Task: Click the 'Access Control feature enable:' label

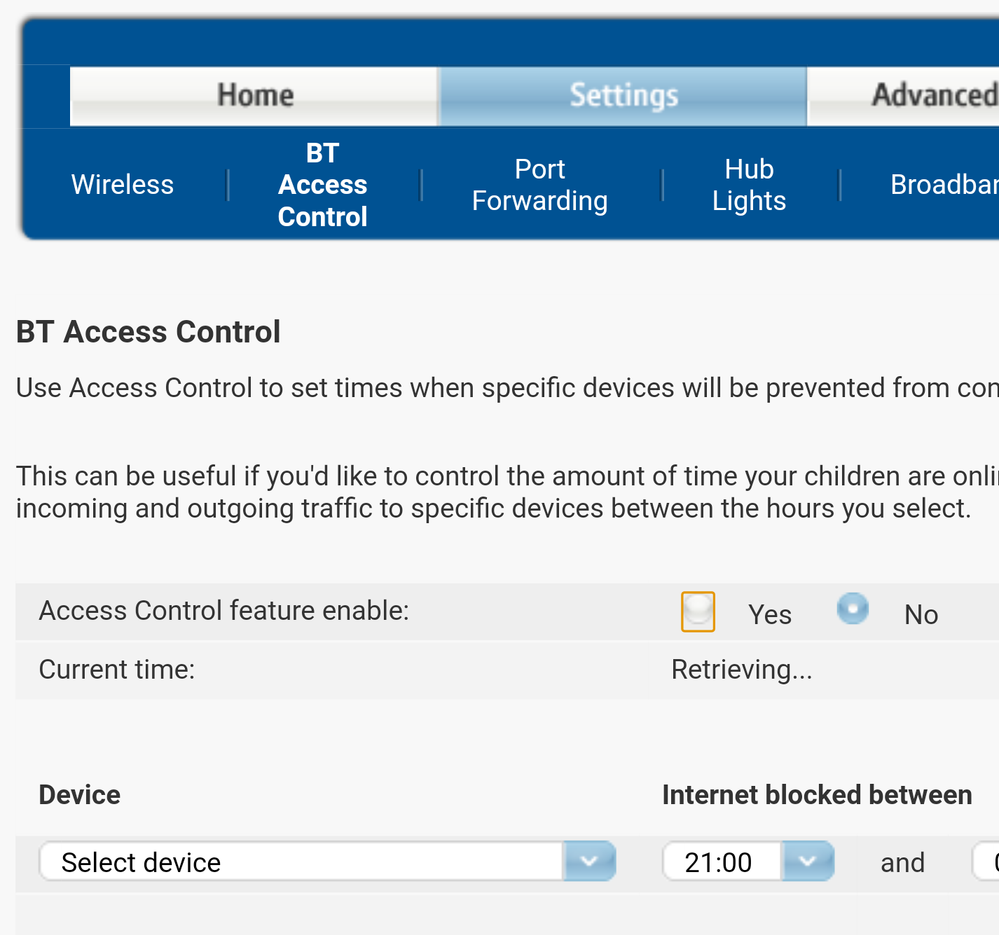Action: coord(224,611)
